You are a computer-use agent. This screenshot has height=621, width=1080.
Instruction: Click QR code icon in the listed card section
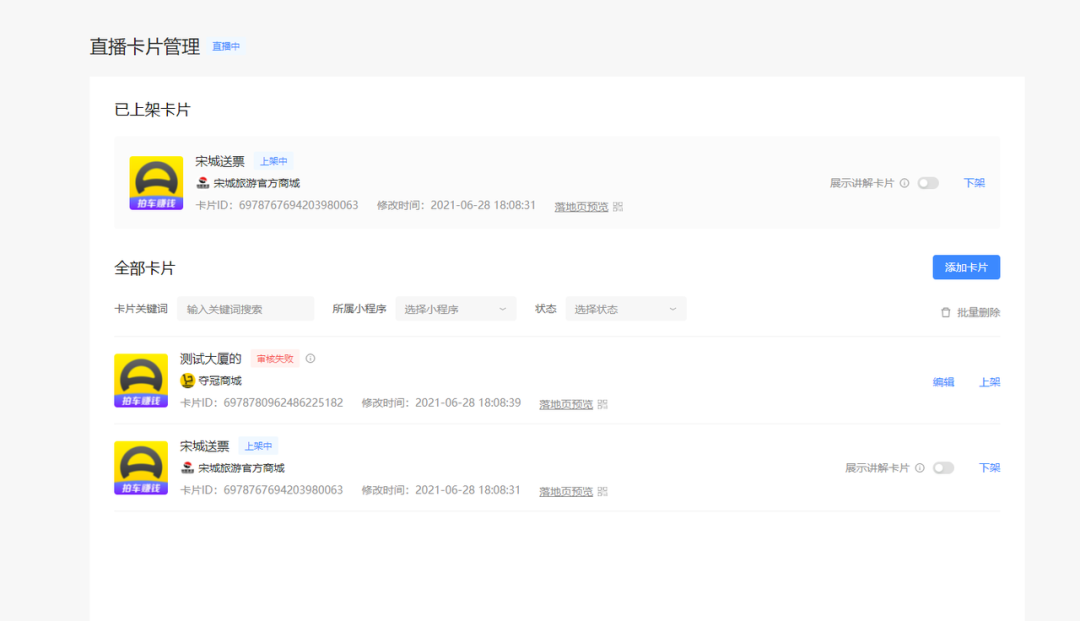(x=618, y=207)
